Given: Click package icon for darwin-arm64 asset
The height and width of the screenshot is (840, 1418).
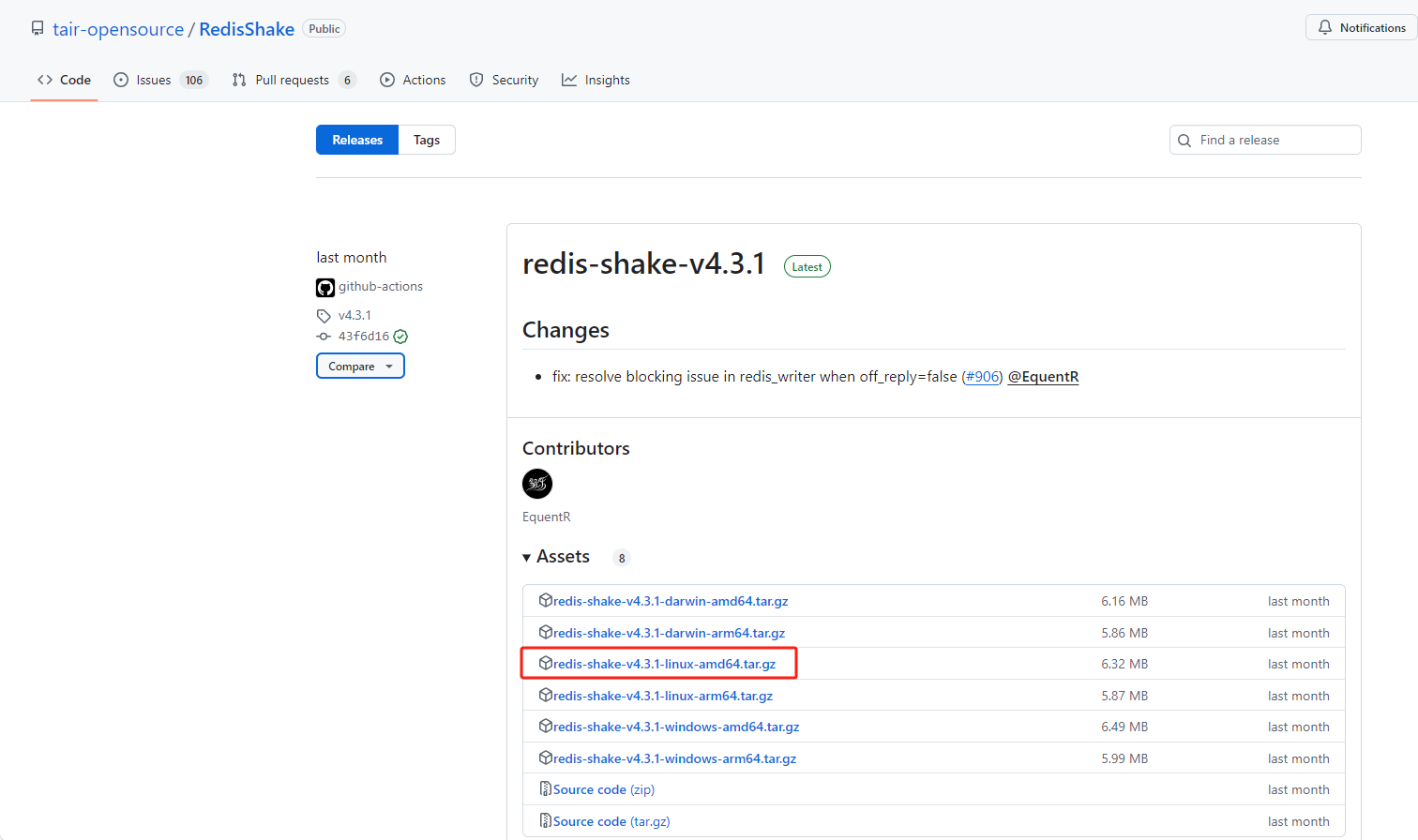Looking at the screenshot, I should [x=546, y=632].
